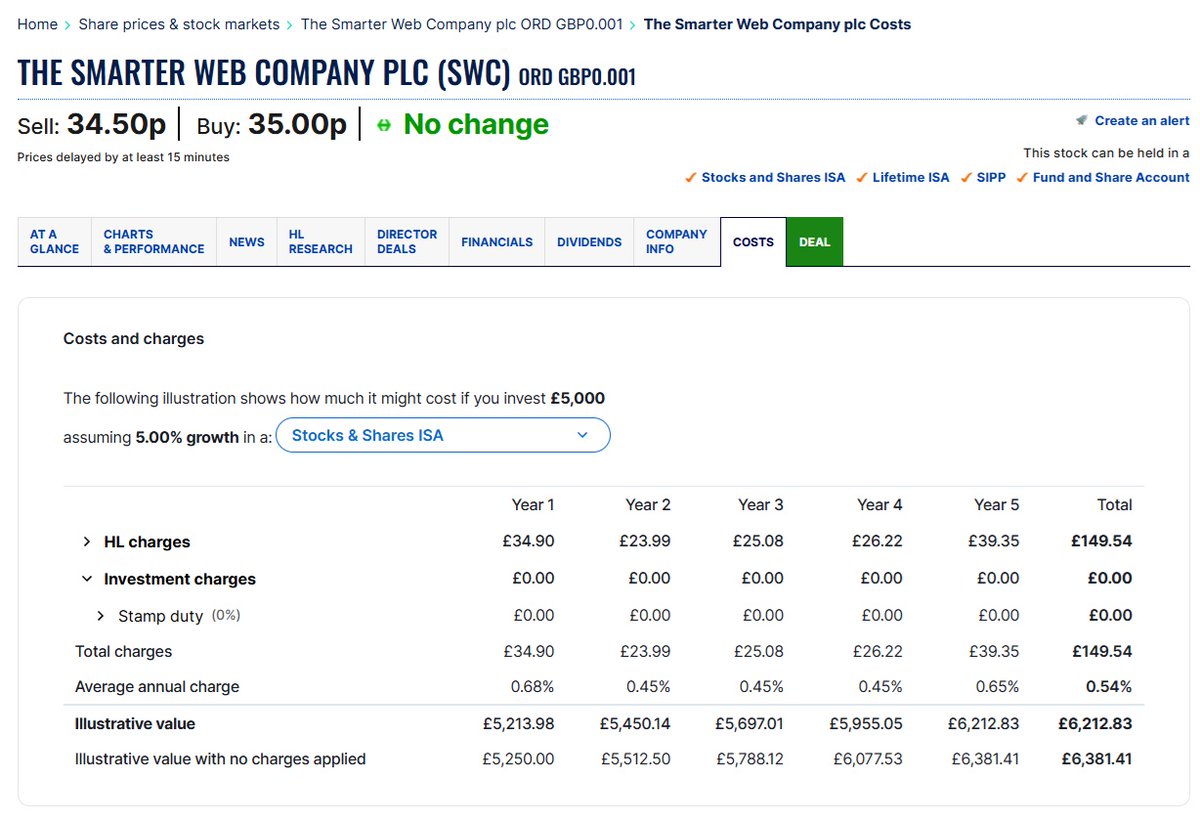This screenshot has height=823, width=1200.
Task: Expand the HL charges row
Action: click(87, 541)
